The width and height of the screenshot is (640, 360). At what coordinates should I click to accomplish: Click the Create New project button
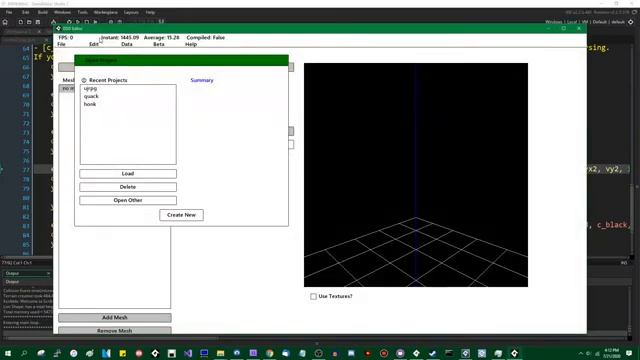pyautogui.click(x=181, y=215)
